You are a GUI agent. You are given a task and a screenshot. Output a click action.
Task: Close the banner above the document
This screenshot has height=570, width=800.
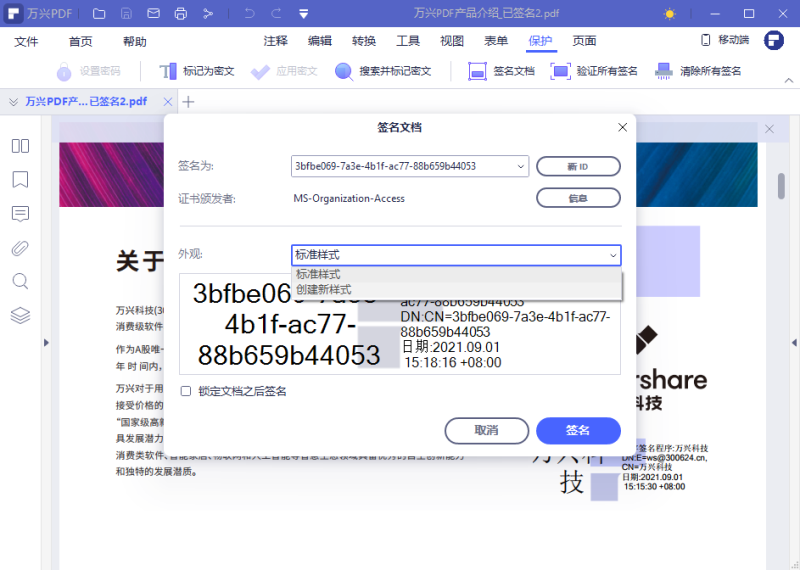tap(769, 129)
